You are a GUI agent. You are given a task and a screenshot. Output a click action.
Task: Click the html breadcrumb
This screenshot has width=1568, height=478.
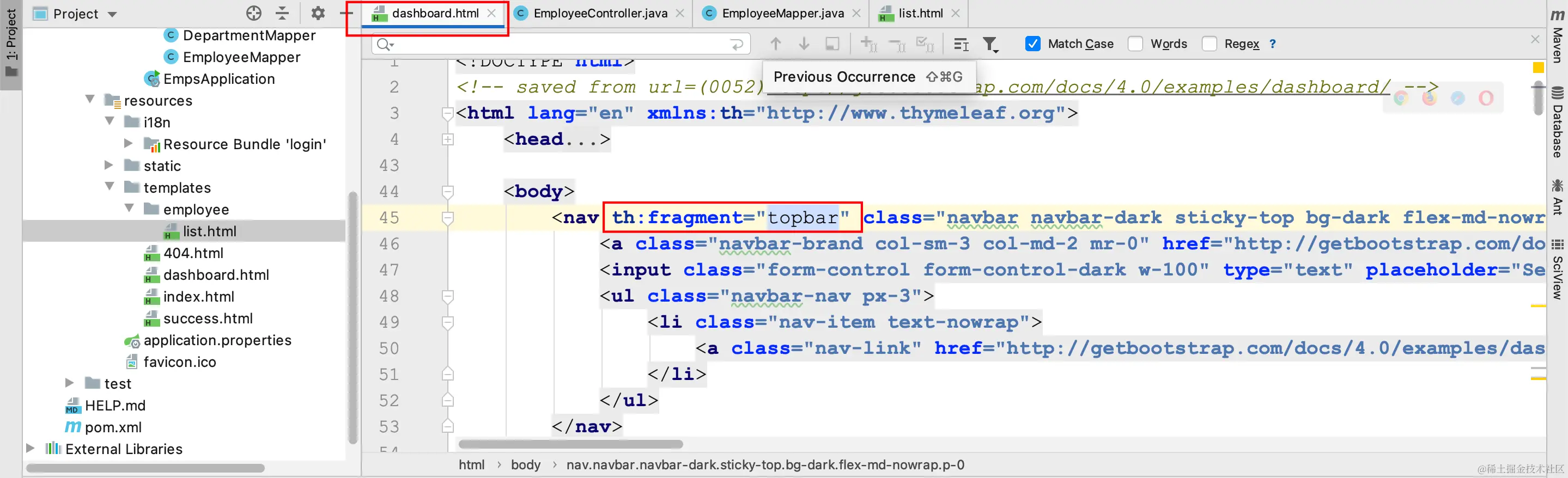pyautogui.click(x=472, y=464)
